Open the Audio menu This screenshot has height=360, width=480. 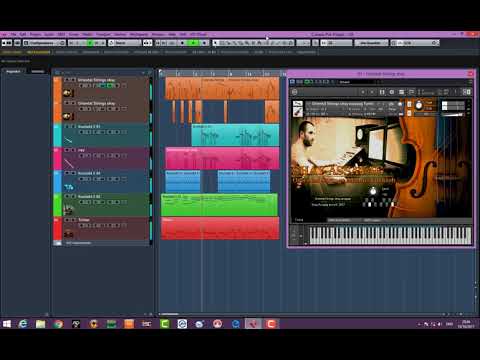pyautogui.click(x=49, y=34)
